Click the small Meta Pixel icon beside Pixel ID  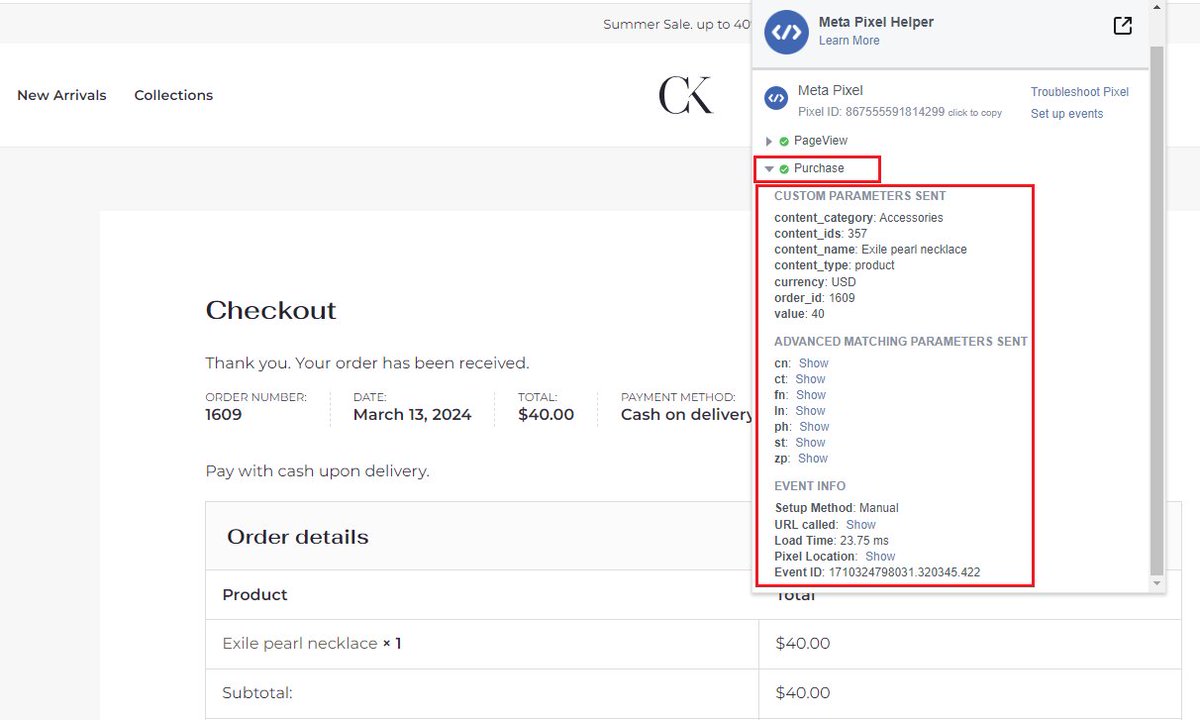(776, 98)
